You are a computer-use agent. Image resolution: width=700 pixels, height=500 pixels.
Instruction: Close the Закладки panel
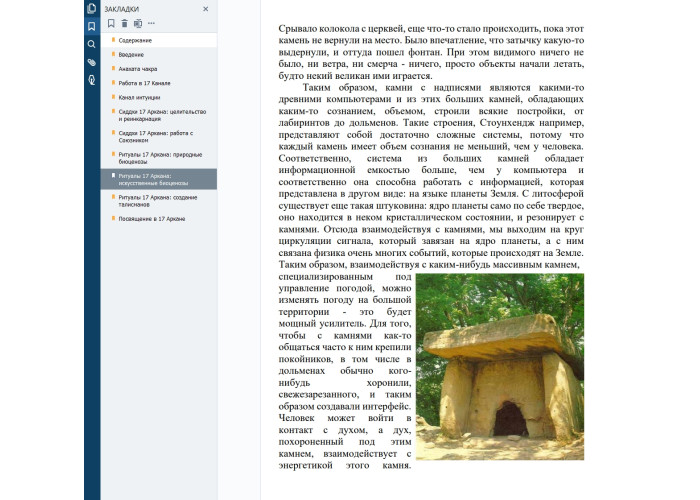(205, 8)
